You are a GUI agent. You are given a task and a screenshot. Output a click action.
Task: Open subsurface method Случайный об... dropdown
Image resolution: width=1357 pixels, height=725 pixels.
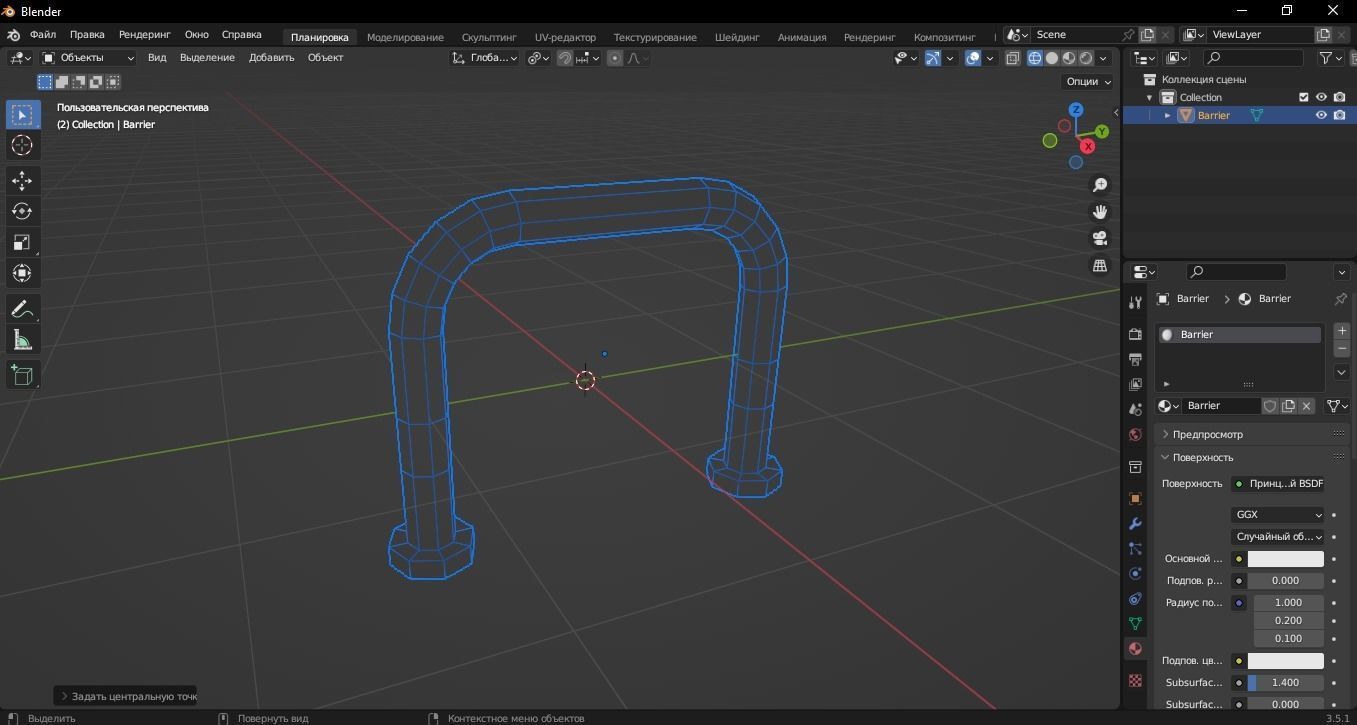click(x=1277, y=537)
